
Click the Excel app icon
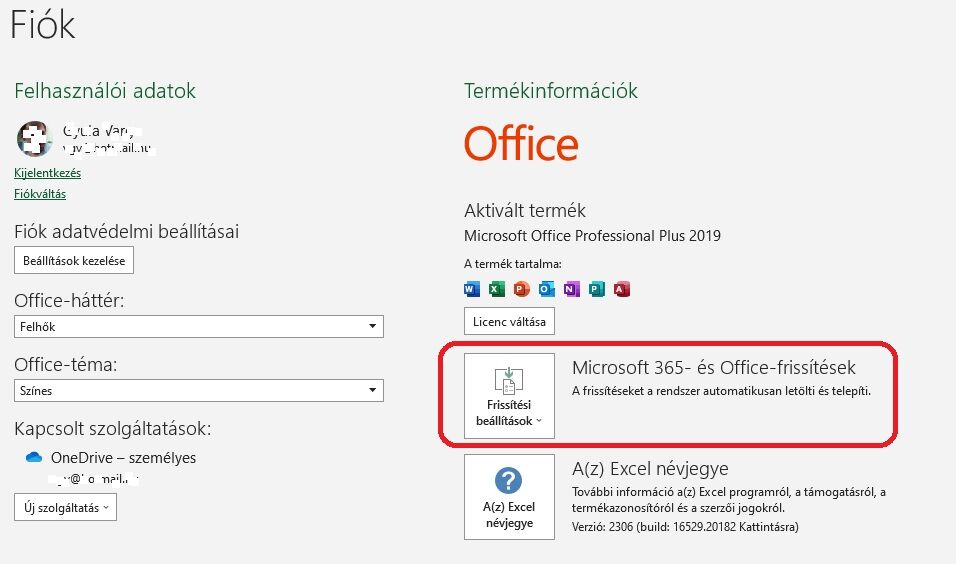[x=497, y=289]
